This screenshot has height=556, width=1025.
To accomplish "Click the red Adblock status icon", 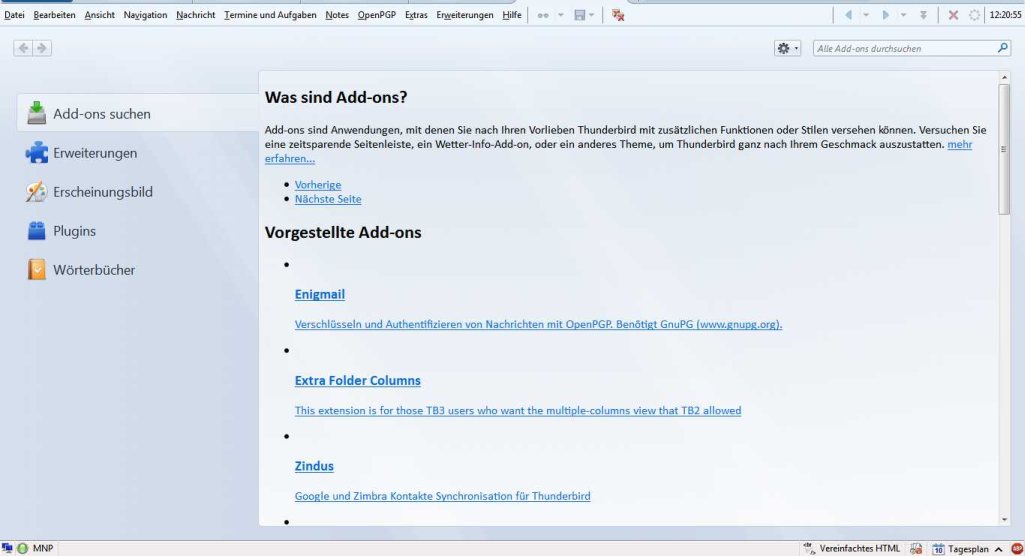I will [1018, 549].
